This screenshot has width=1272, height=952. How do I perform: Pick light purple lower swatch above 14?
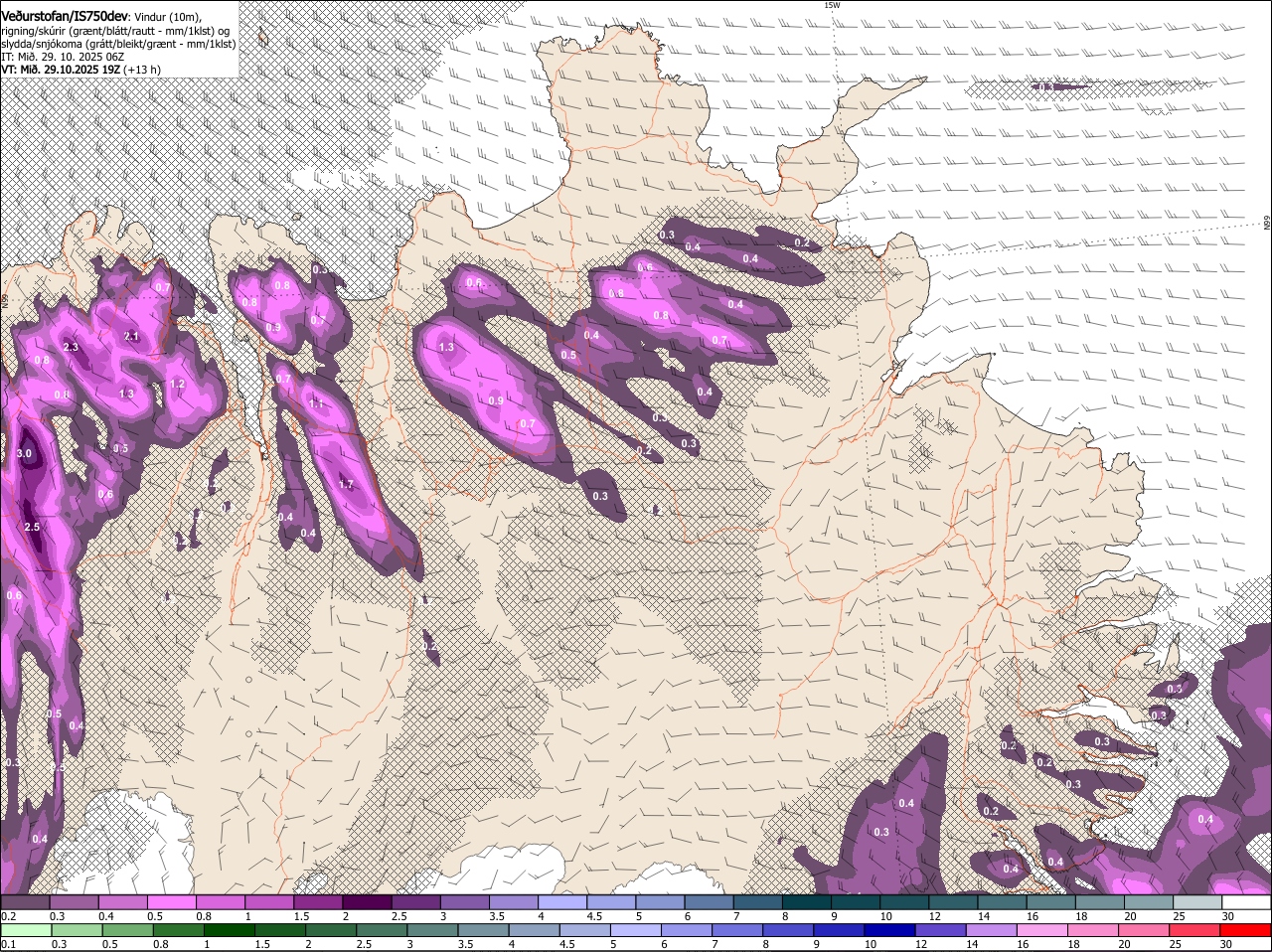[992, 930]
